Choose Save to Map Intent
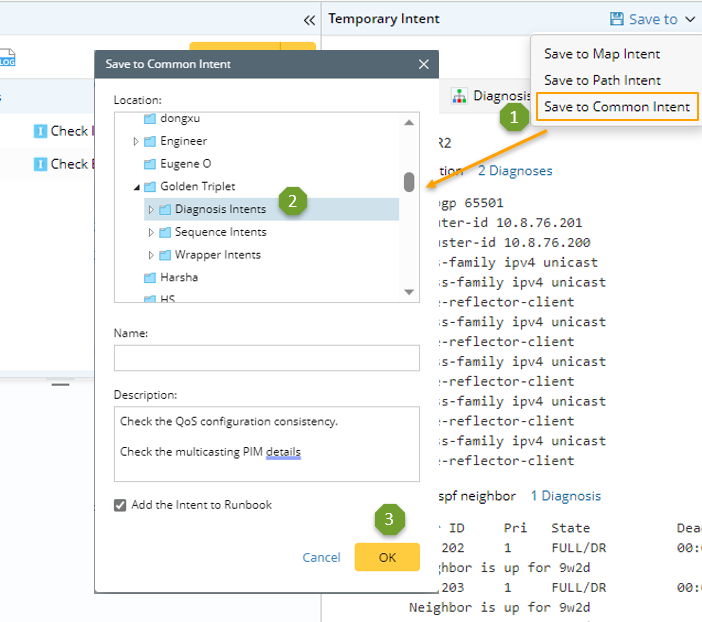The height and width of the screenshot is (622, 702). (602, 54)
